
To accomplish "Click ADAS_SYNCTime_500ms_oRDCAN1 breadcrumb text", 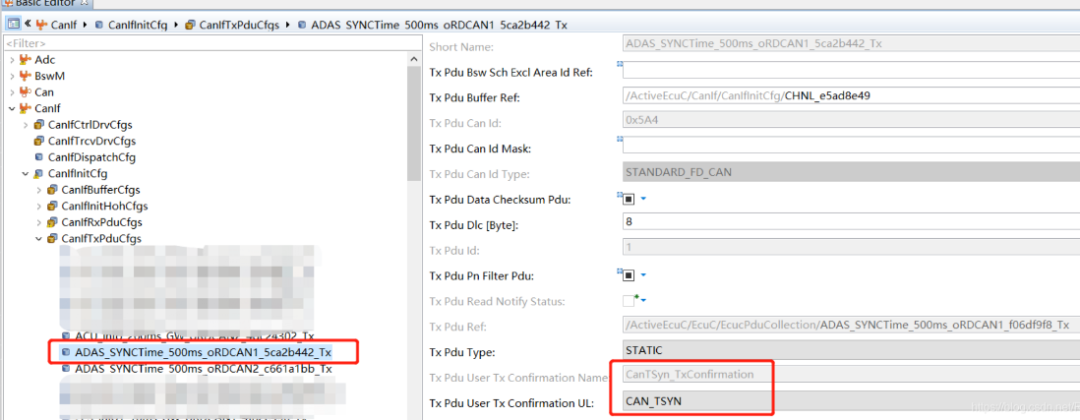I will [439, 25].
